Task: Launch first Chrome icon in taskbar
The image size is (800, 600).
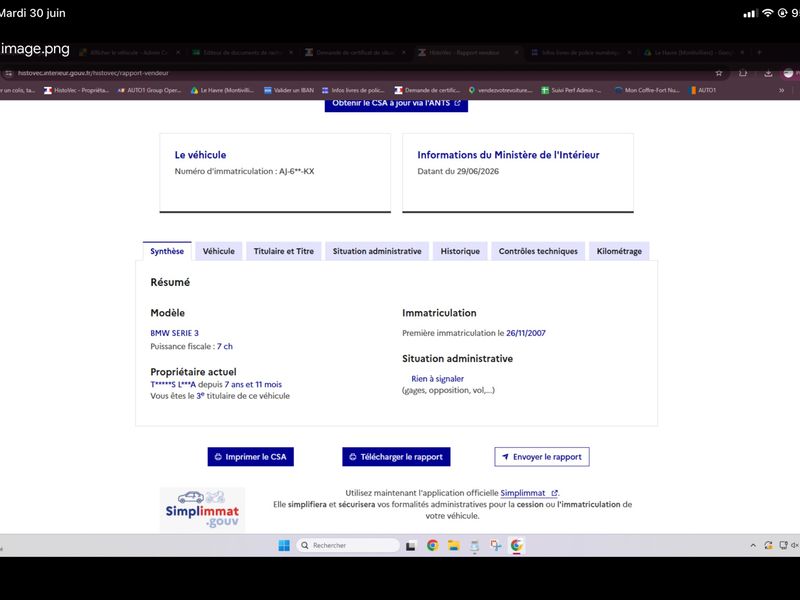Action: [x=433, y=545]
